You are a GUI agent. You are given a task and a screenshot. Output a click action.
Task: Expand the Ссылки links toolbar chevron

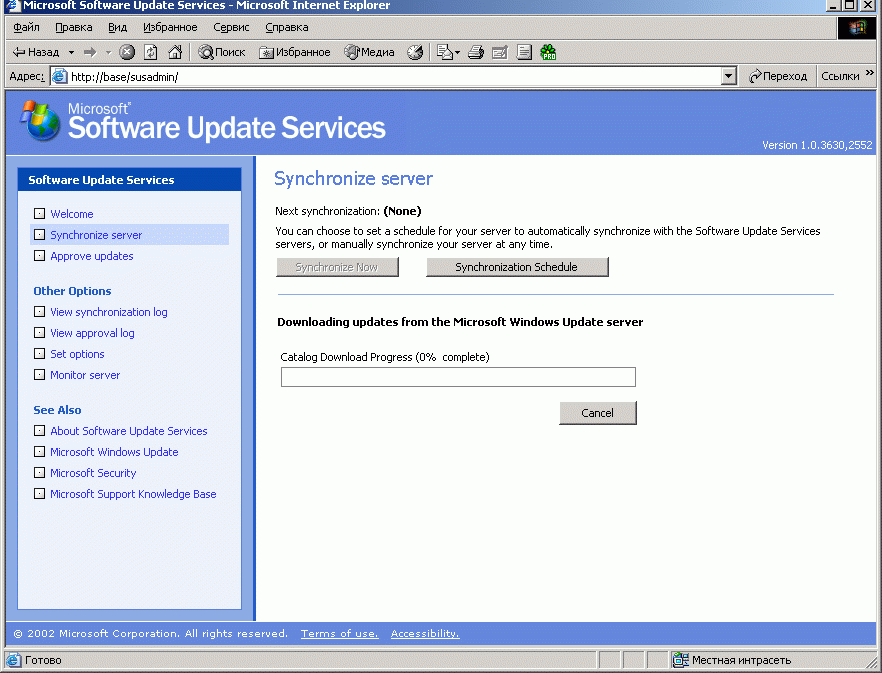tap(870, 73)
